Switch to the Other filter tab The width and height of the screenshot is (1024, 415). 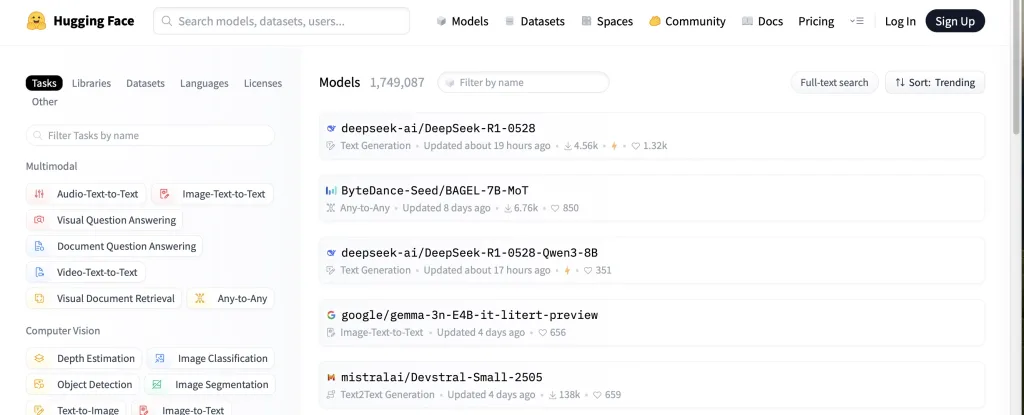tap(44, 101)
